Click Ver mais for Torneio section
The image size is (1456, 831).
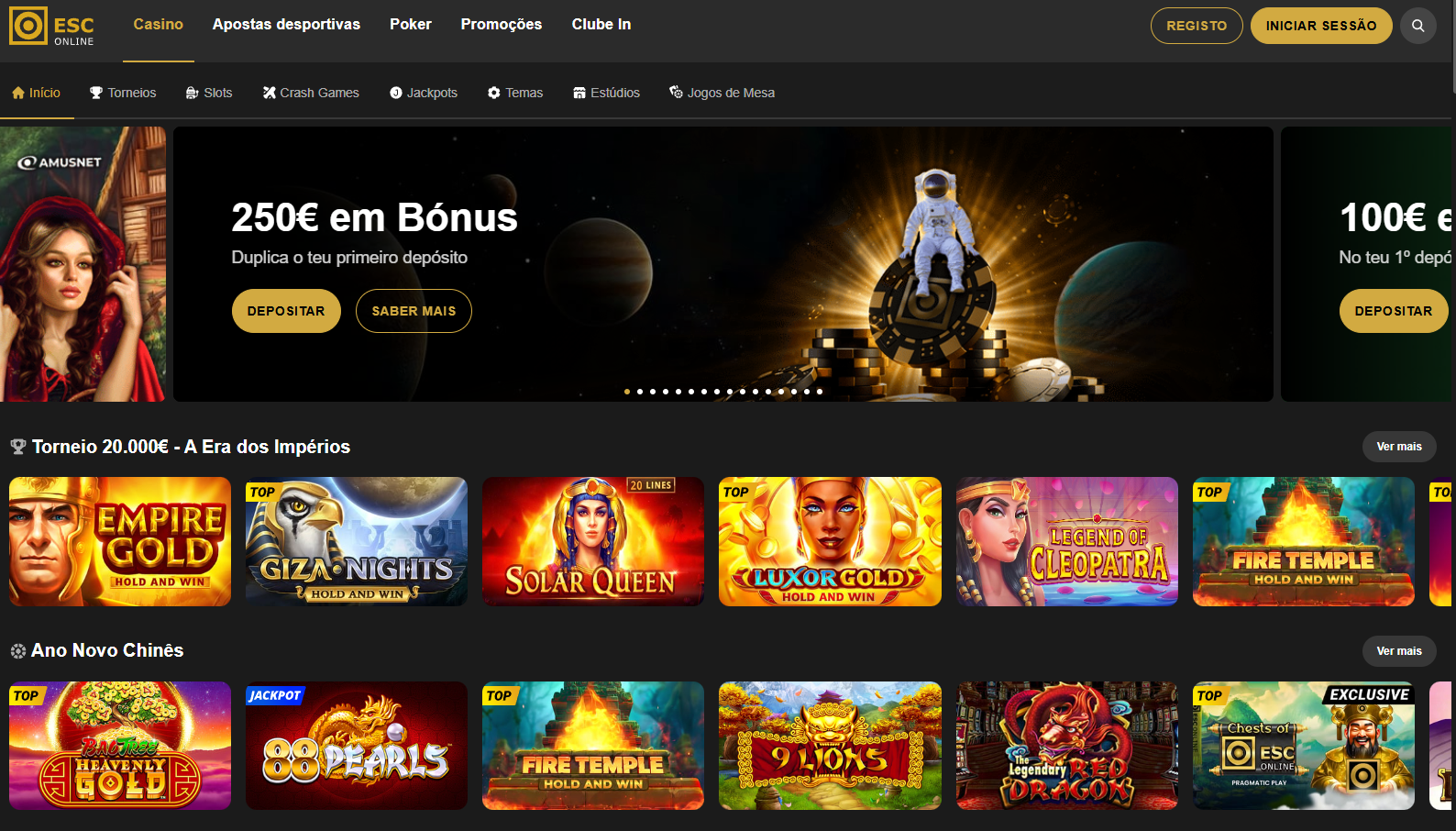click(1399, 447)
